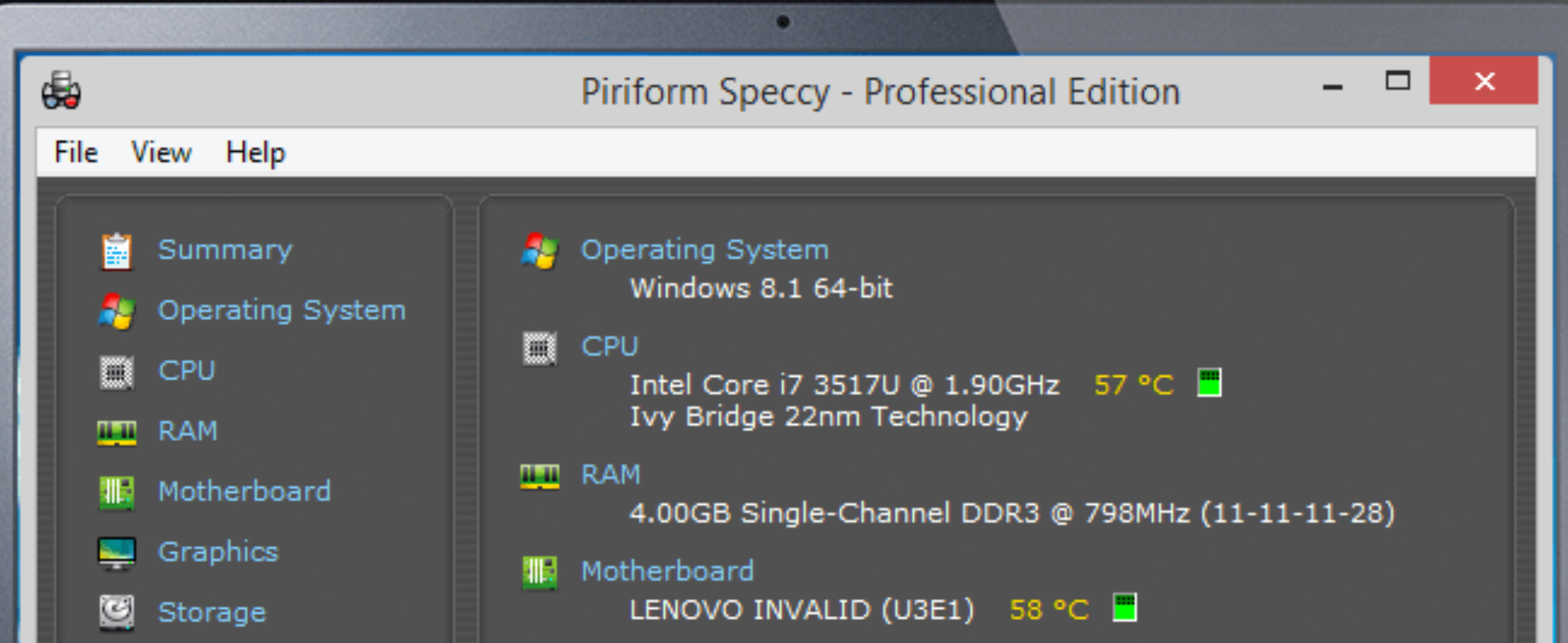Click the green motherboard temperature indicator icon
1568x643 pixels.
click(1125, 608)
